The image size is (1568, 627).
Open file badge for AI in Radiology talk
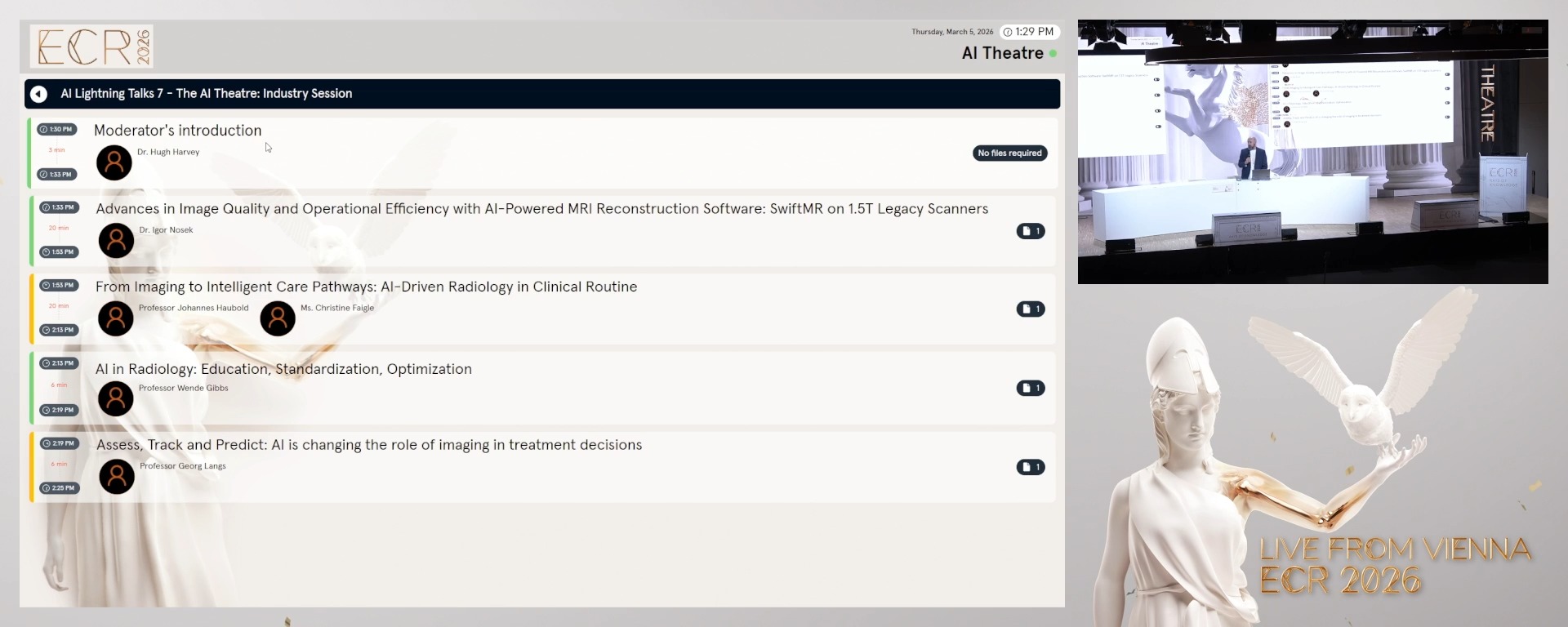click(1031, 388)
